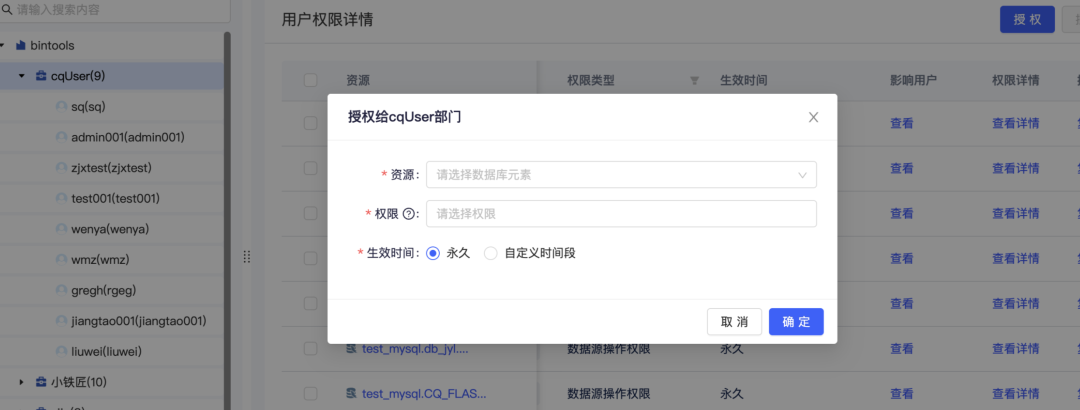Viewport: 1080px width, 410px height.
Task: Collapse the bintools tree node arrow
Action: point(3,45)
